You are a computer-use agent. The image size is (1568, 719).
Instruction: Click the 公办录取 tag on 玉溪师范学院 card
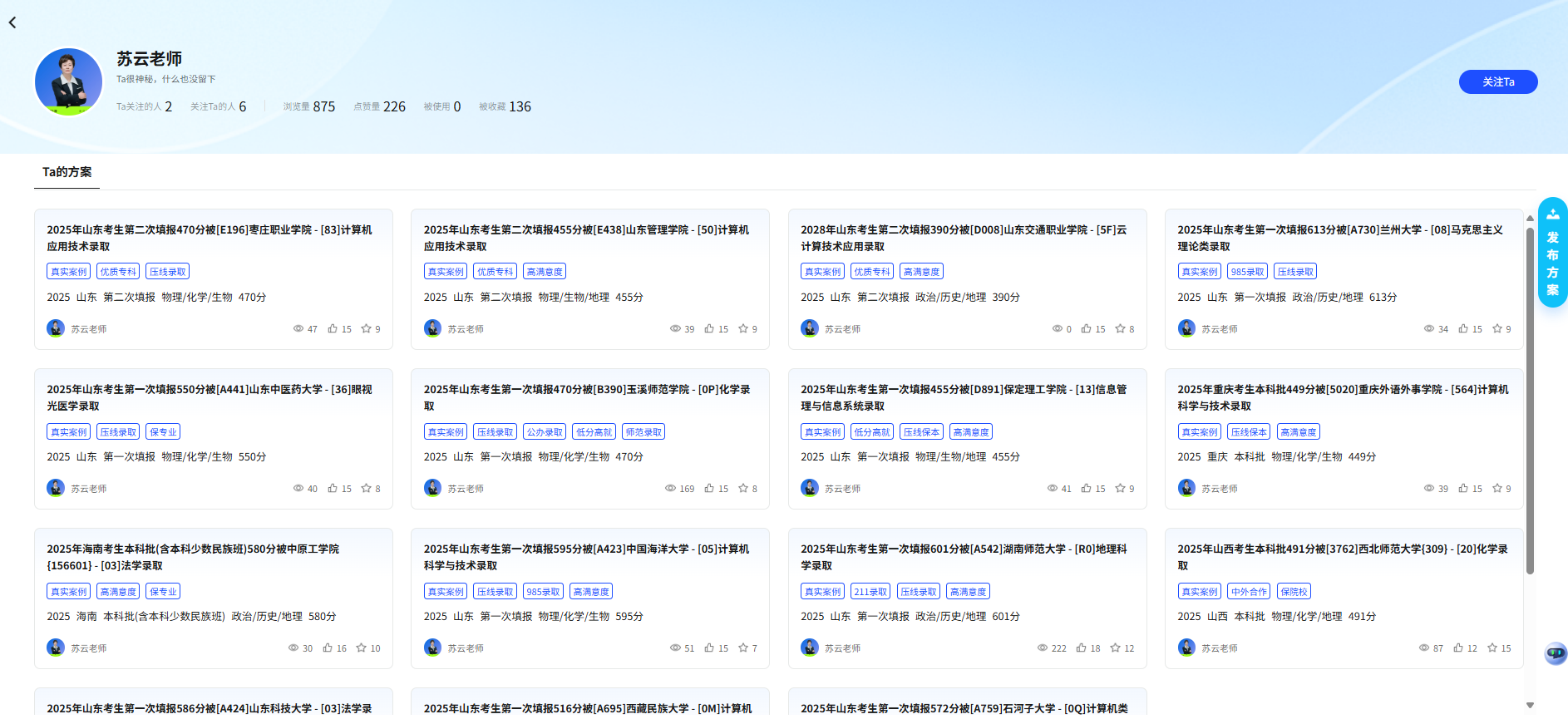pyautogui.click(x=545, y=432)
